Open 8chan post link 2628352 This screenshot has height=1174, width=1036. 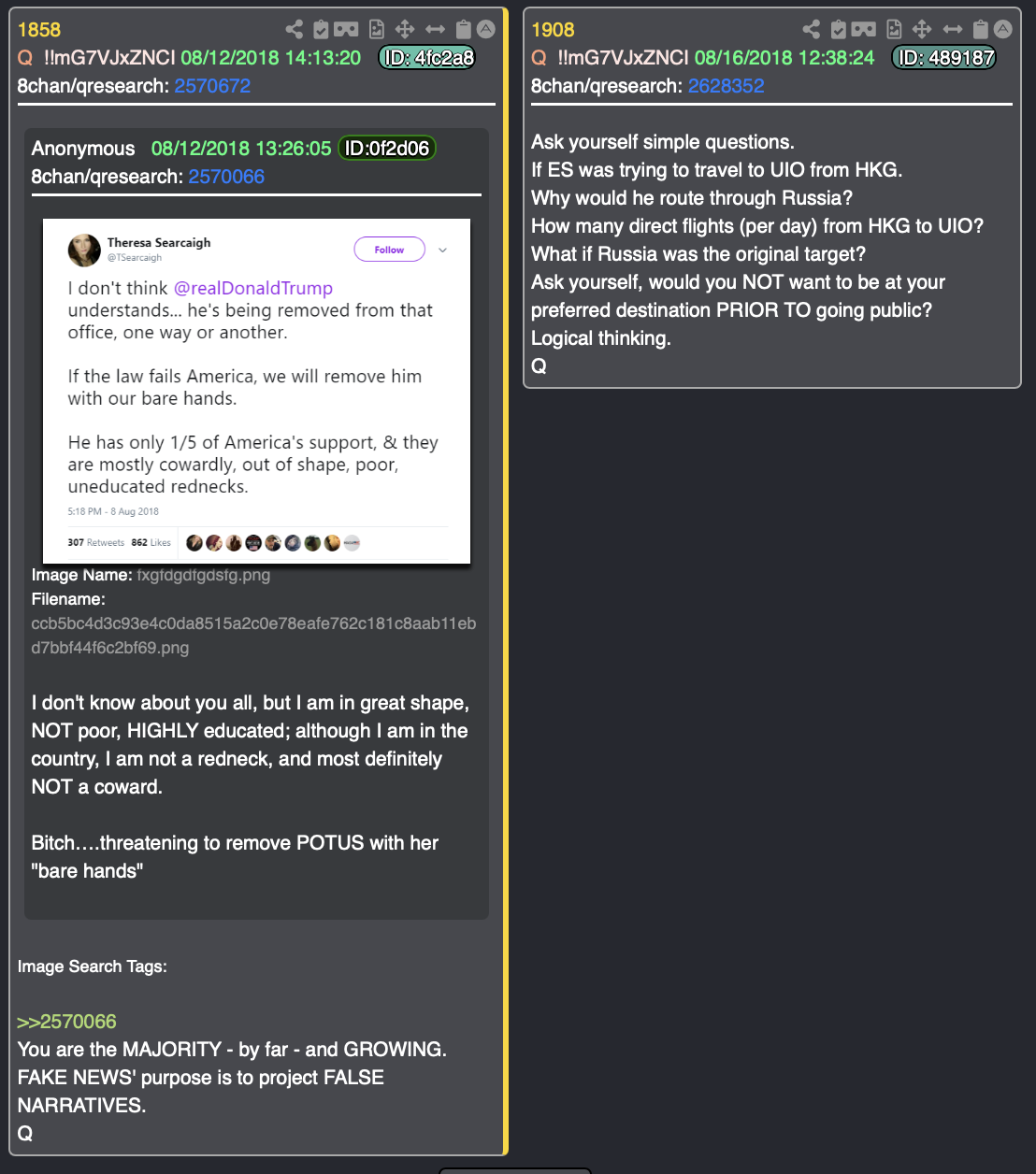tap(727, 86)
